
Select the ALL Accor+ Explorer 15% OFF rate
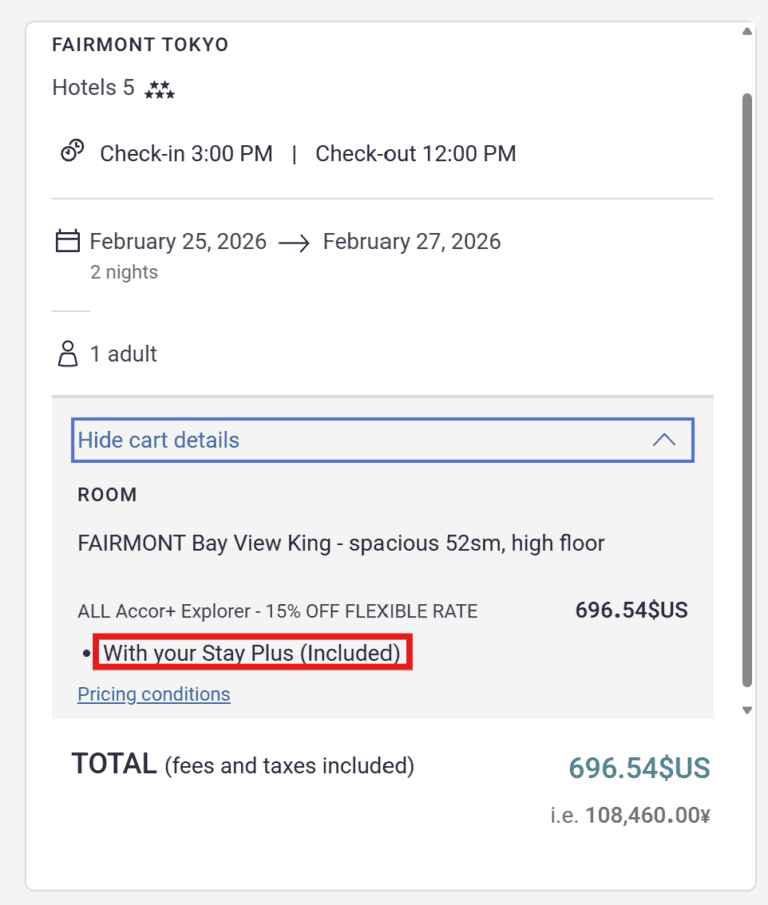pos(277,610)
